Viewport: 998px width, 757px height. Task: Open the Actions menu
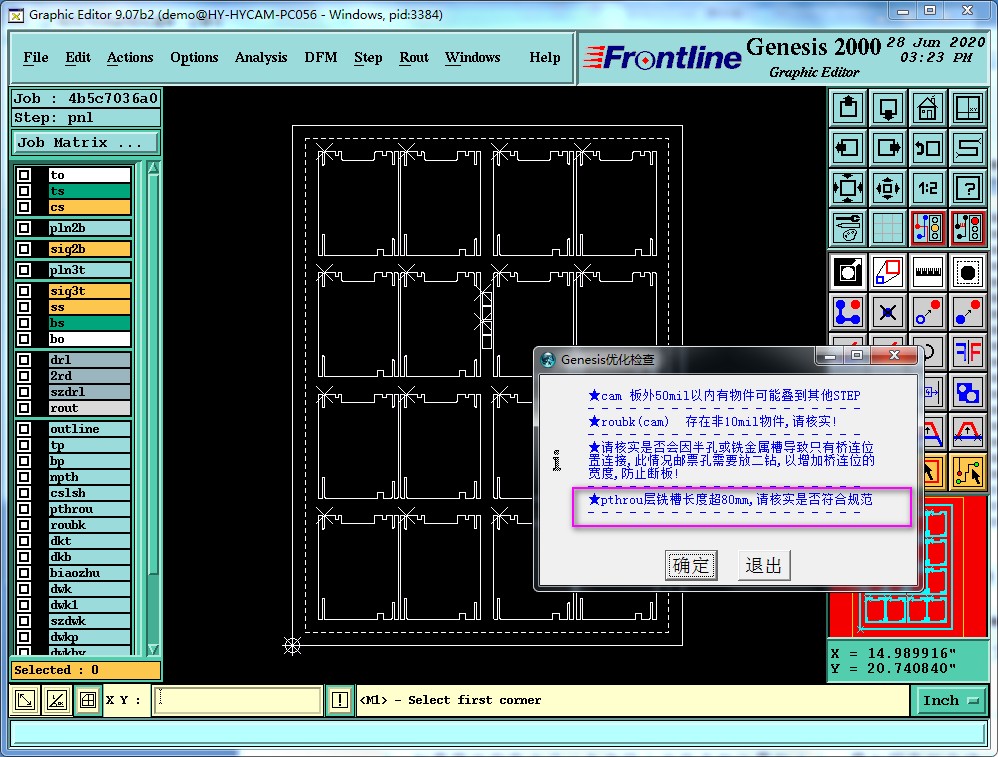130,57
